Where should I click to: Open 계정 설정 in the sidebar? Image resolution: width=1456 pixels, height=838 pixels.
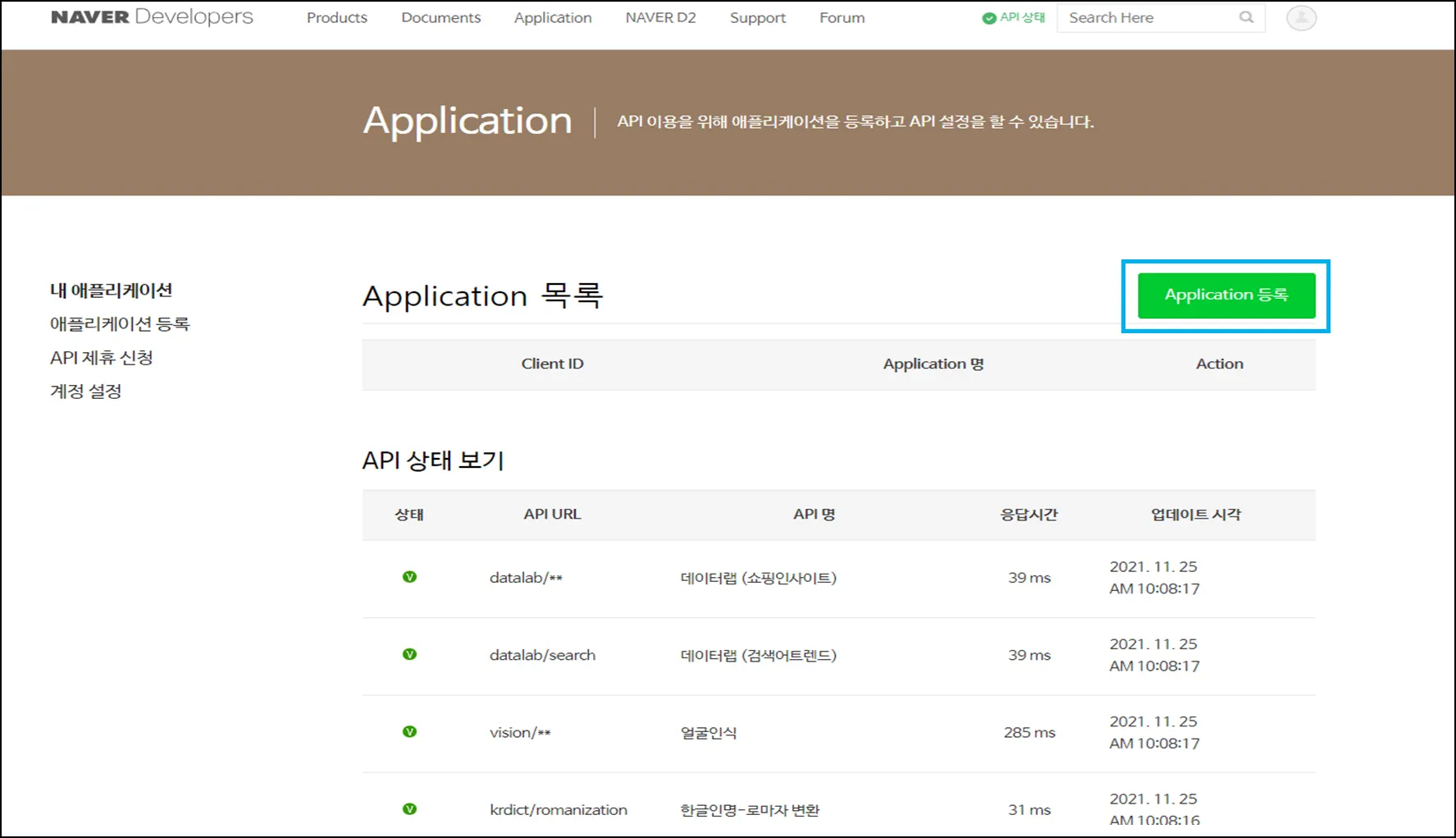(86, 392)
